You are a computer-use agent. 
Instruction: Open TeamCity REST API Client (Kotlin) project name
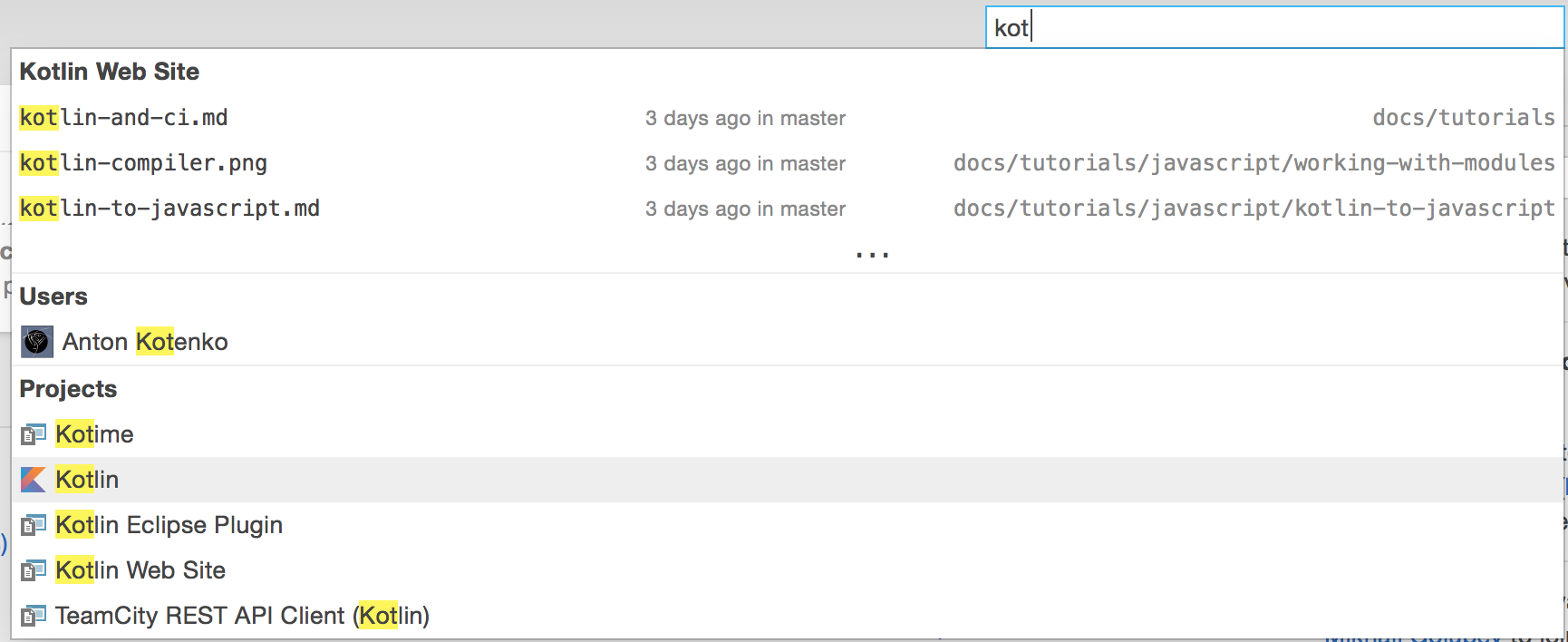242,616
